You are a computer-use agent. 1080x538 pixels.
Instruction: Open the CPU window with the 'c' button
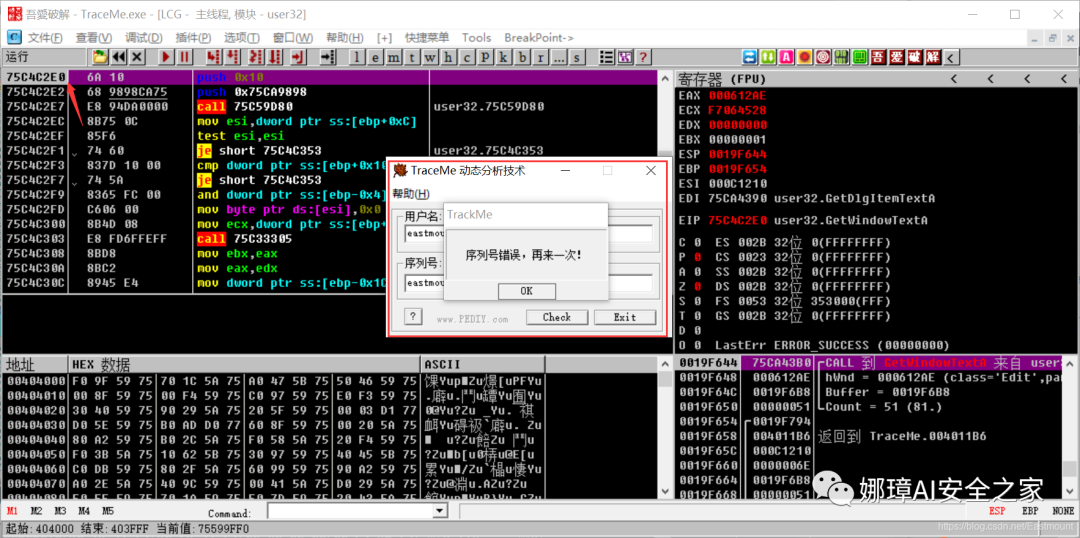(x=467, y=57)
